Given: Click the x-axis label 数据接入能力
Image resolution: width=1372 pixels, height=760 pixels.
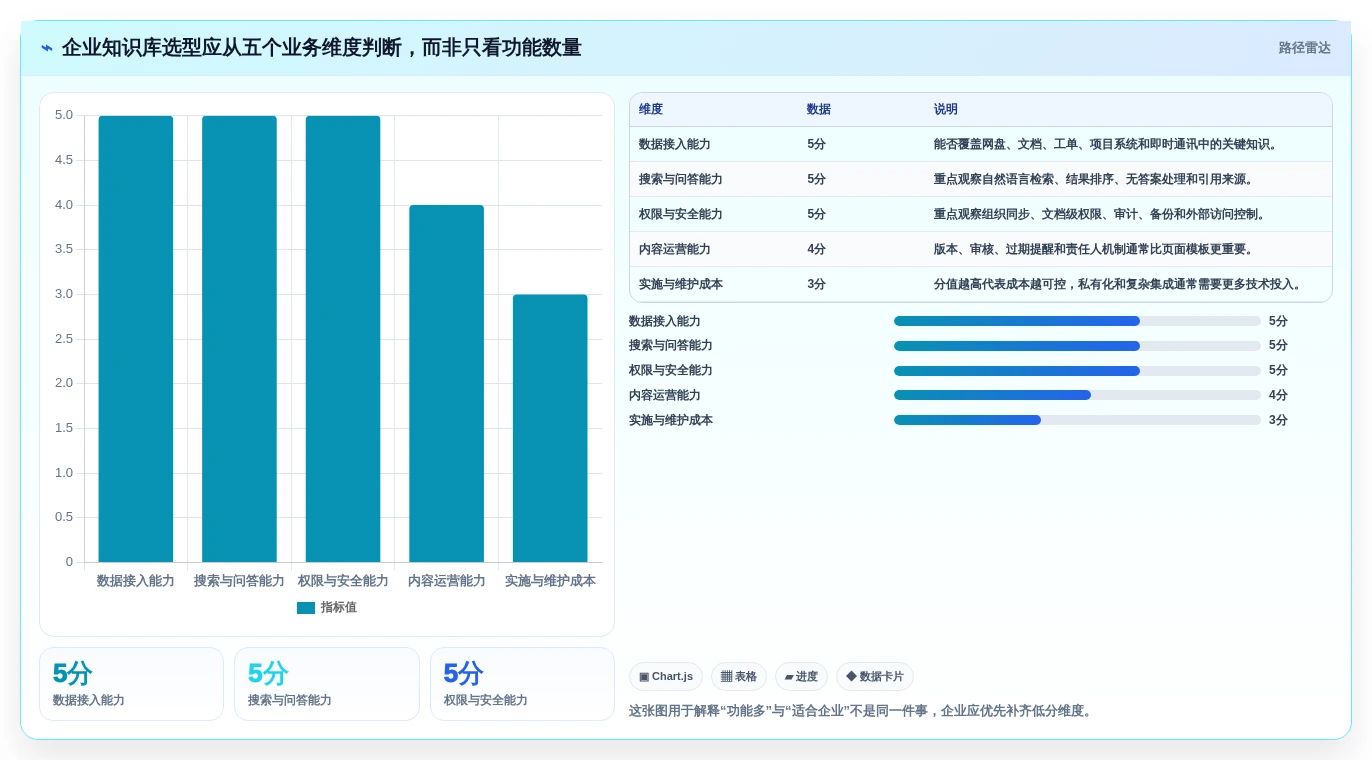Looking at the screenshot, I should tap(136, 581).
